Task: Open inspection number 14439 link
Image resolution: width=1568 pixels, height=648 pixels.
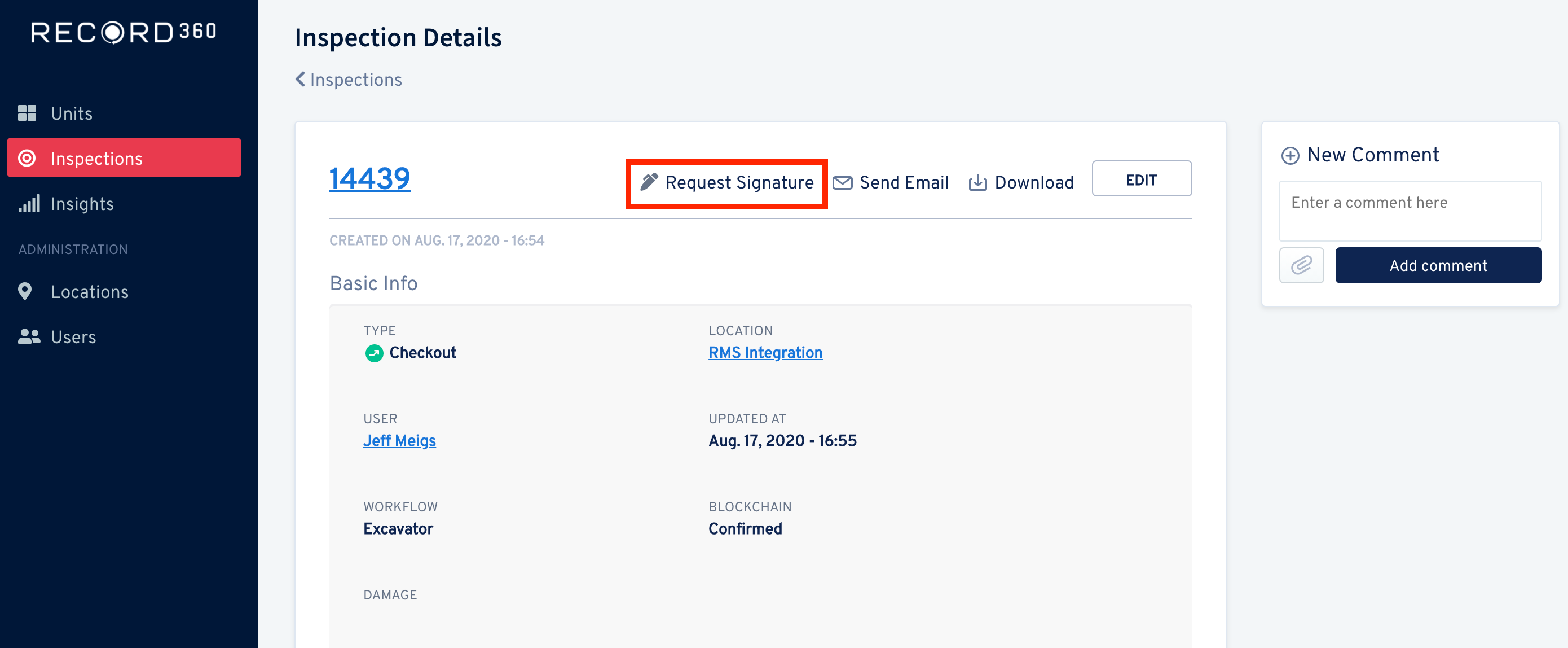Action: tap(369, 179)
